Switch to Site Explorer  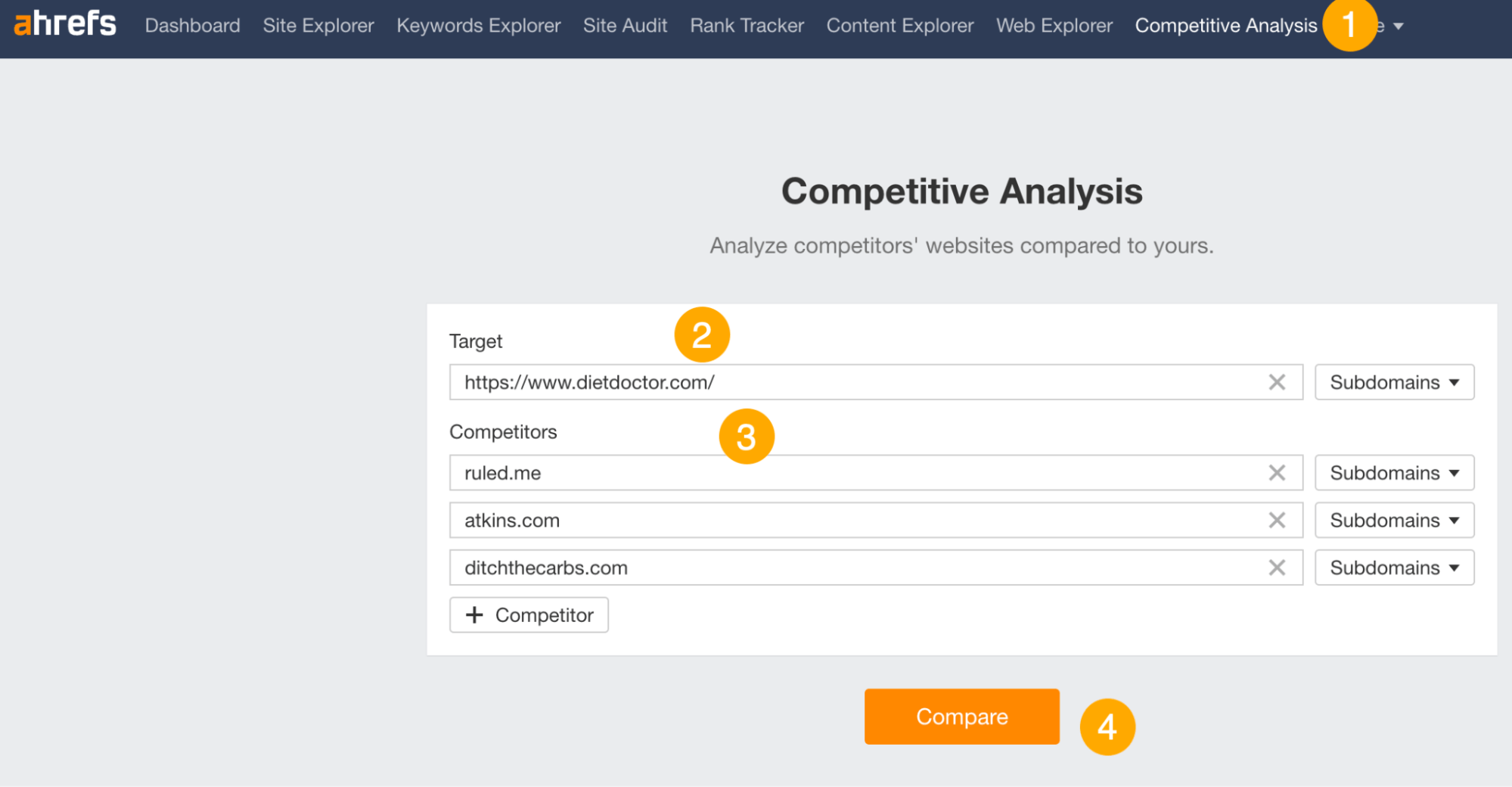coord(318,25)
